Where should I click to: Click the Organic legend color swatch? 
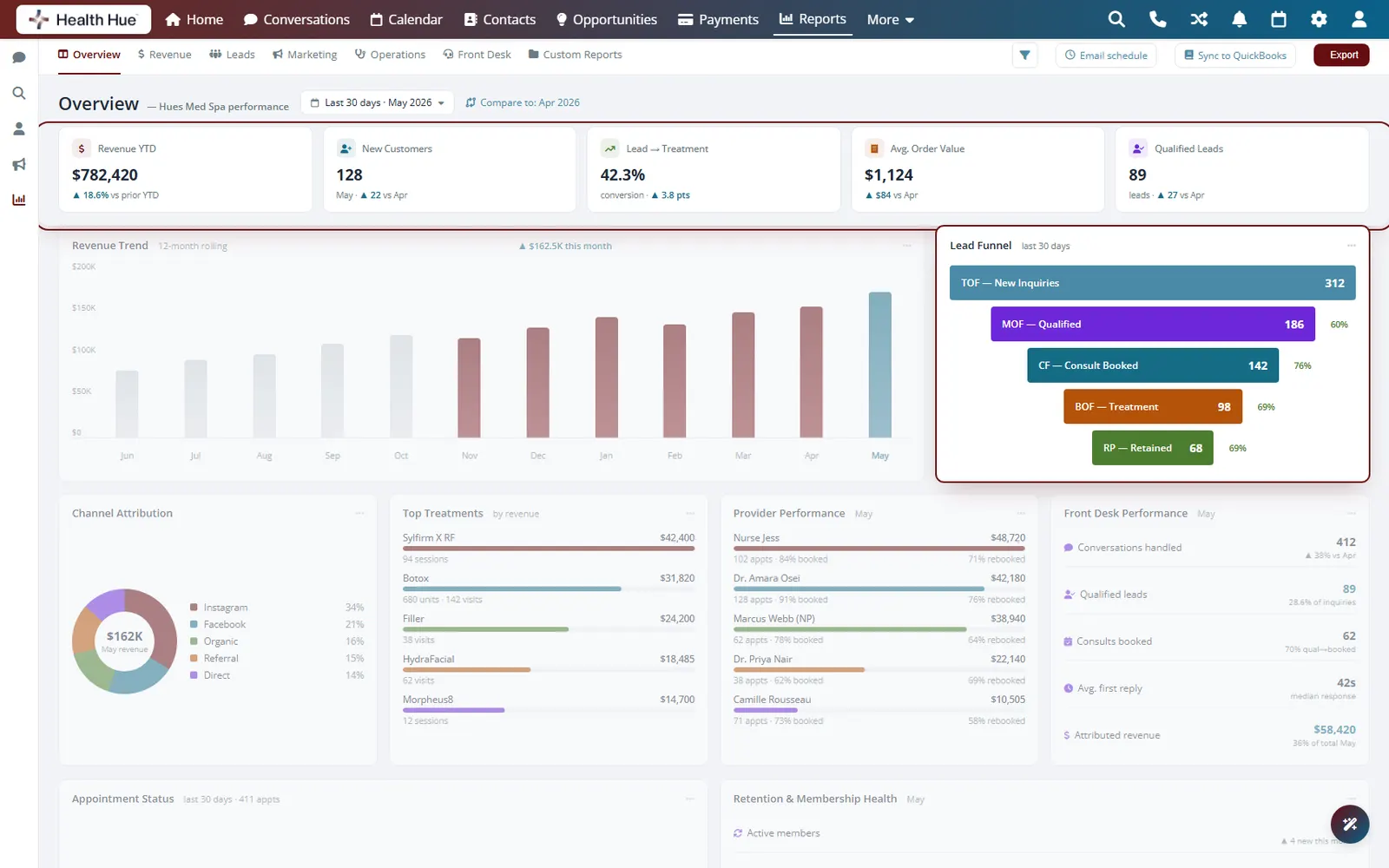pyautogui.click(x=194, y=641)
